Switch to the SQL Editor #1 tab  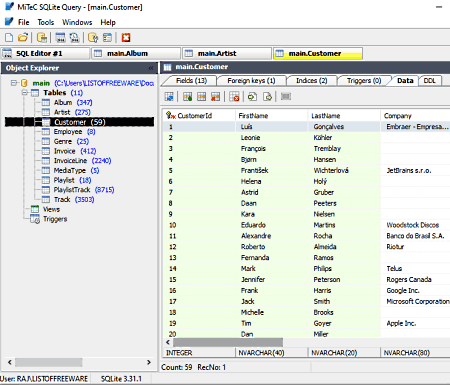pyautogui.click(x=45, y=53)
